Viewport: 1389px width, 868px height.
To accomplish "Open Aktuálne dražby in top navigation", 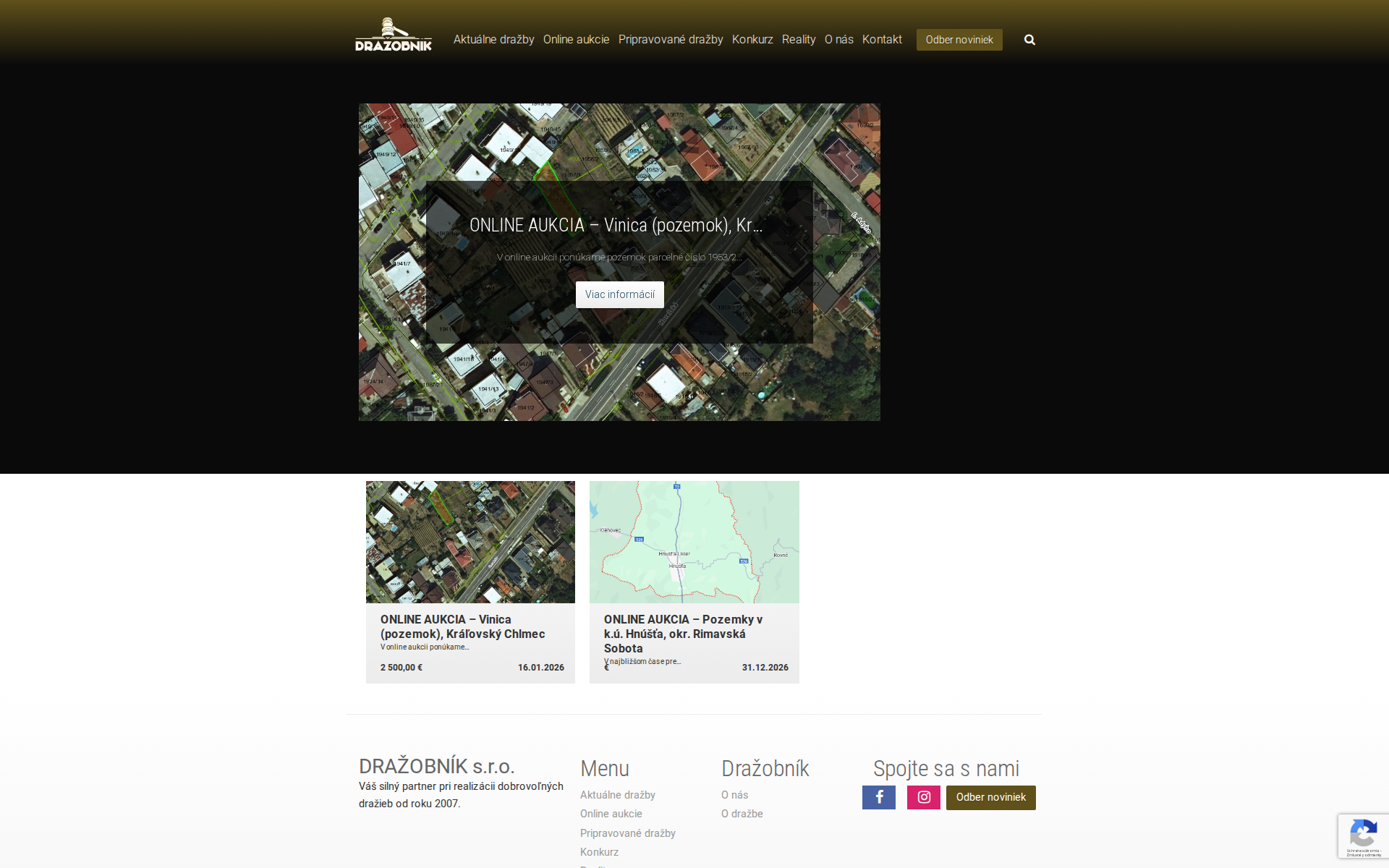I will tap(493, 40).
